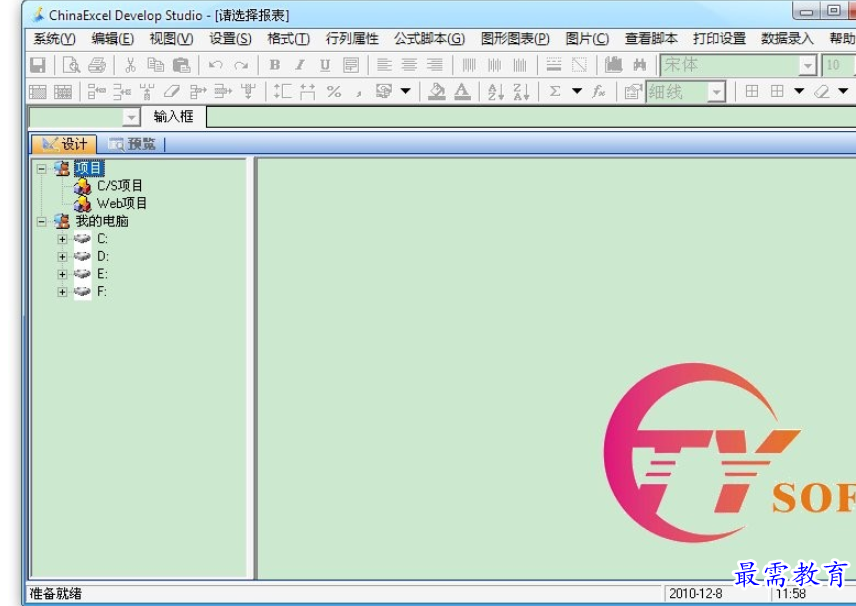Switch to the 预览 tab
The image size is (856, 606).
(132, 144)
